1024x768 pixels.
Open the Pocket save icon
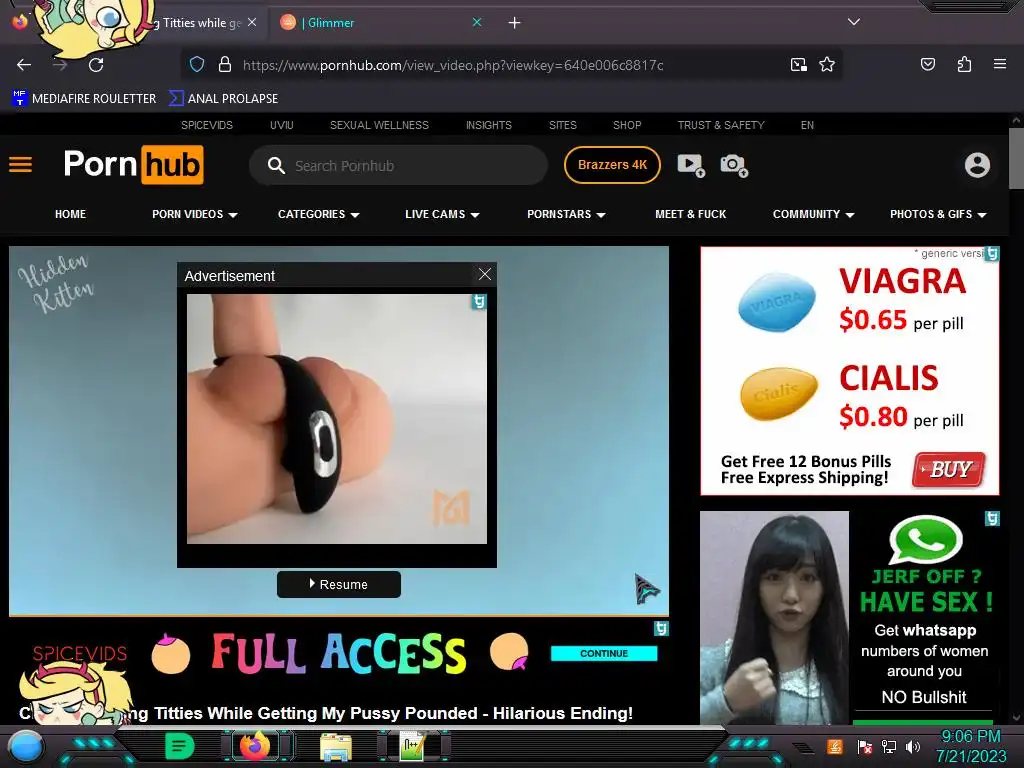point(927,65)
